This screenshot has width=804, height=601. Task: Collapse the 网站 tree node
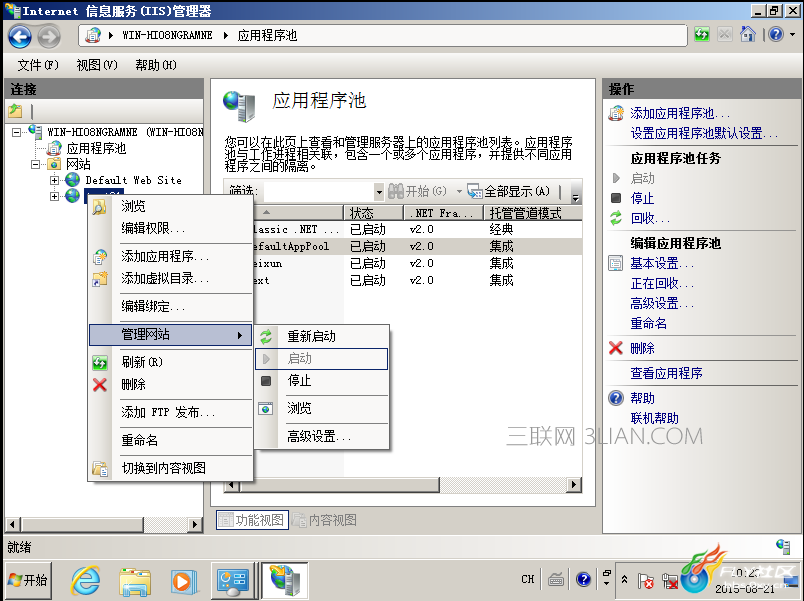(x=35, y=165)
